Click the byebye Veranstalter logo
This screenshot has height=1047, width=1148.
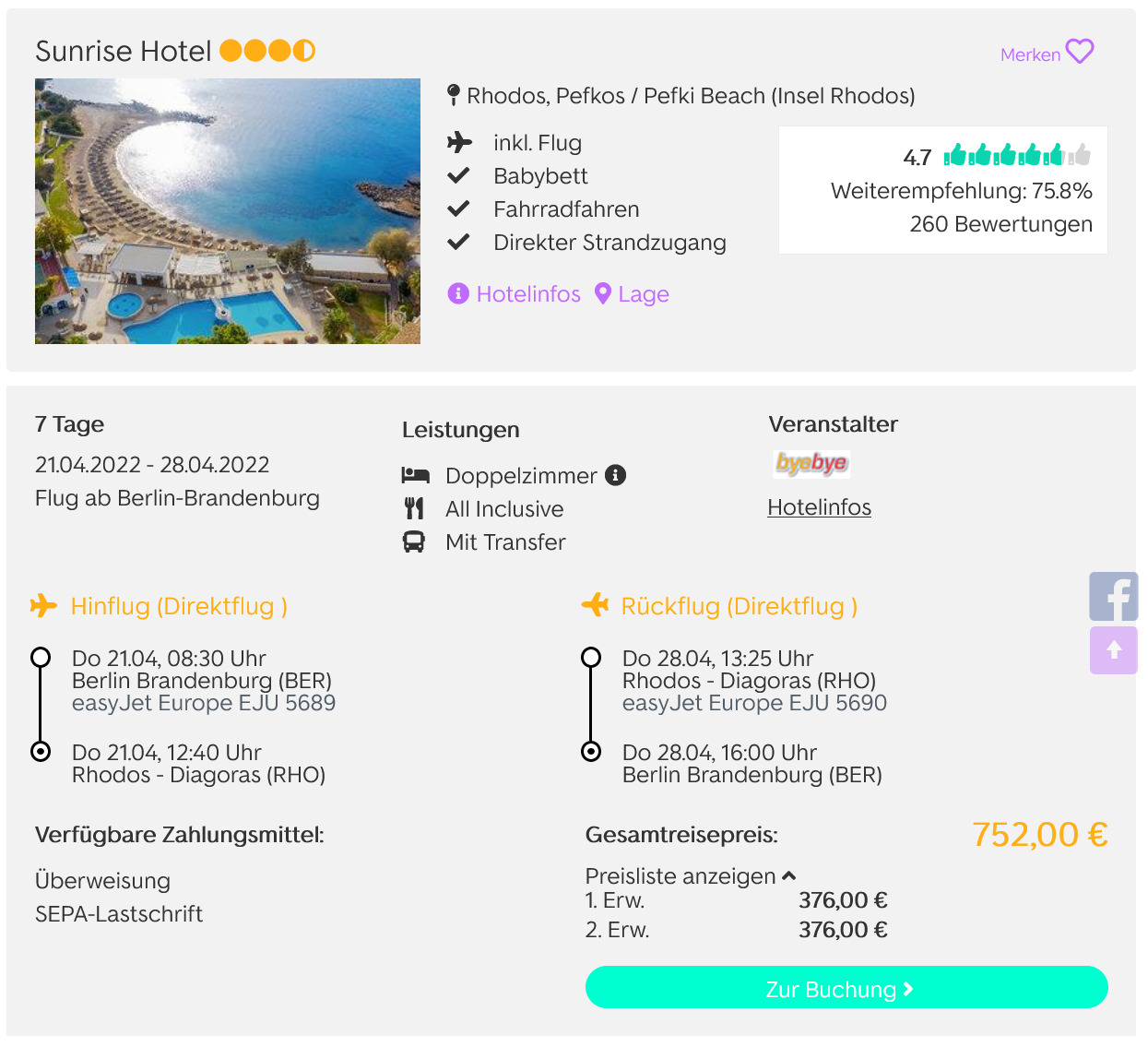pos(811,463)
